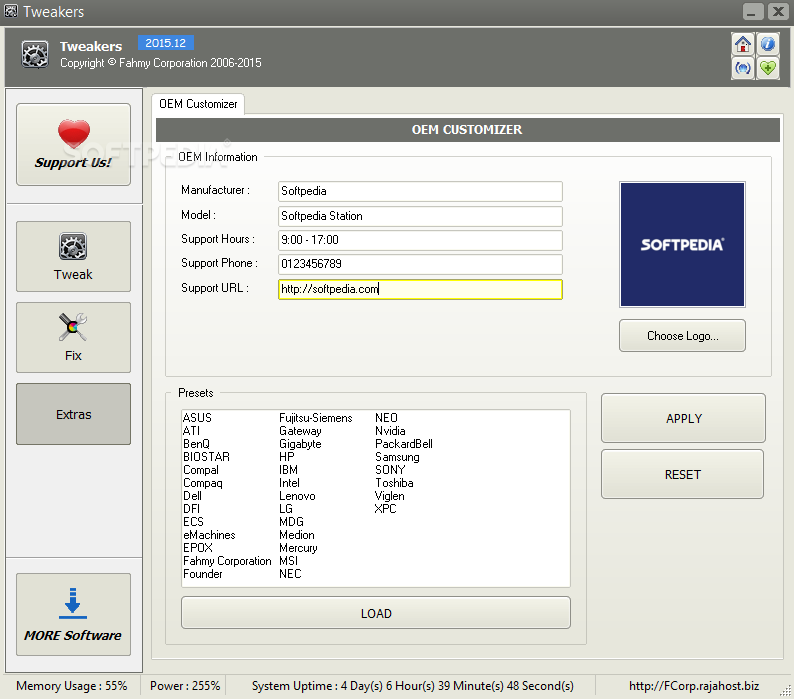
Task: Select the DFI preset
Action: coord(191,509)
